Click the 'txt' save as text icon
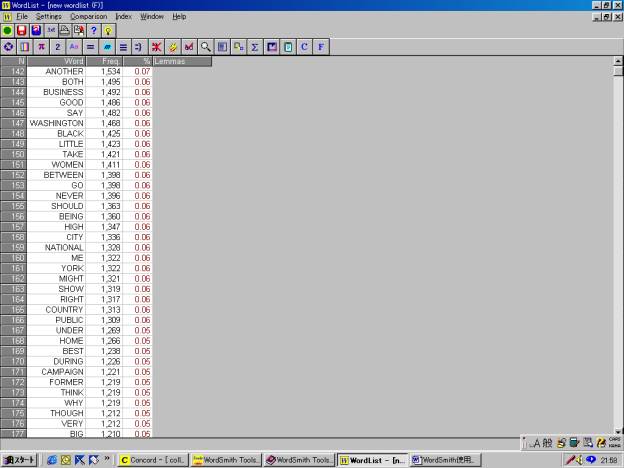624x468 pixels. coord(51,31)
